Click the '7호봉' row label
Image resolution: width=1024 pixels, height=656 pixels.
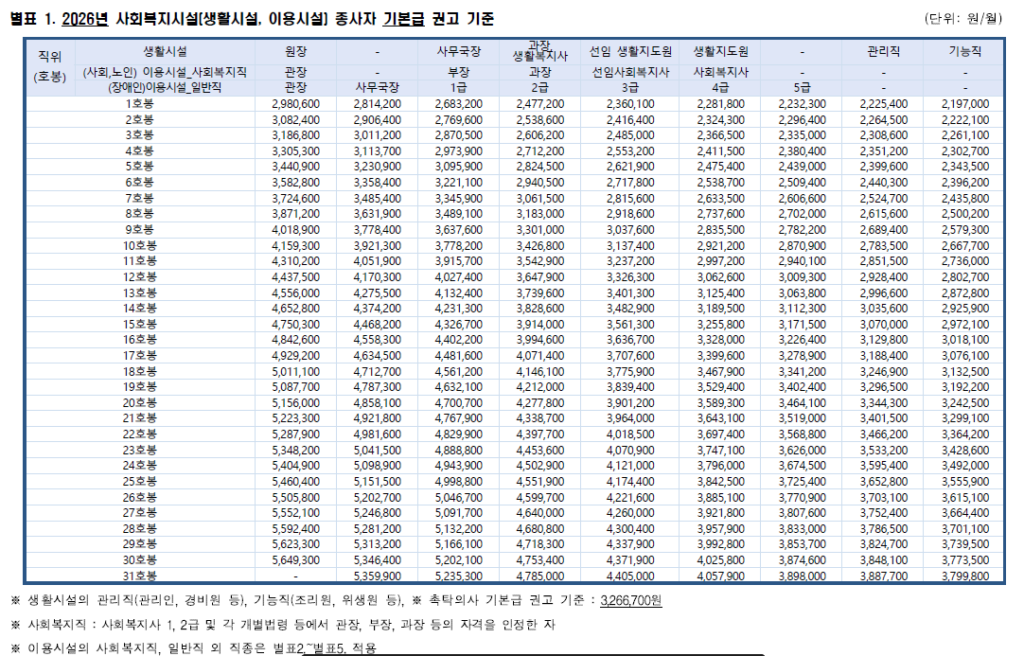click(140, 198)
